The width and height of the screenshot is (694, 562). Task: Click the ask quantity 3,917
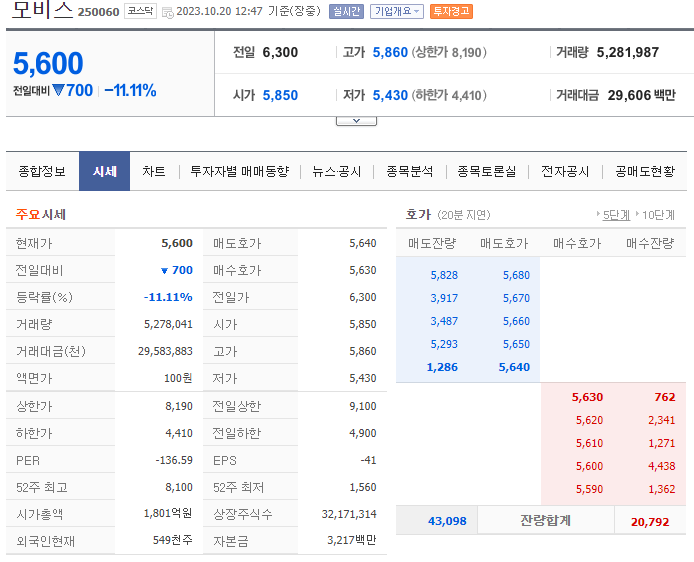pos(444,298)
